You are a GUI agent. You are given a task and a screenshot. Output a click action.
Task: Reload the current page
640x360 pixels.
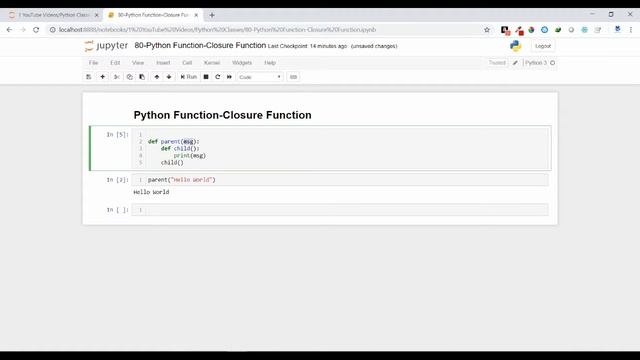(x=36, y=30)
